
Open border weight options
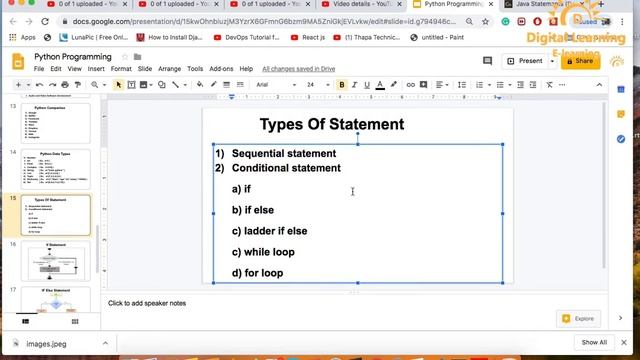tap(227, 84)
